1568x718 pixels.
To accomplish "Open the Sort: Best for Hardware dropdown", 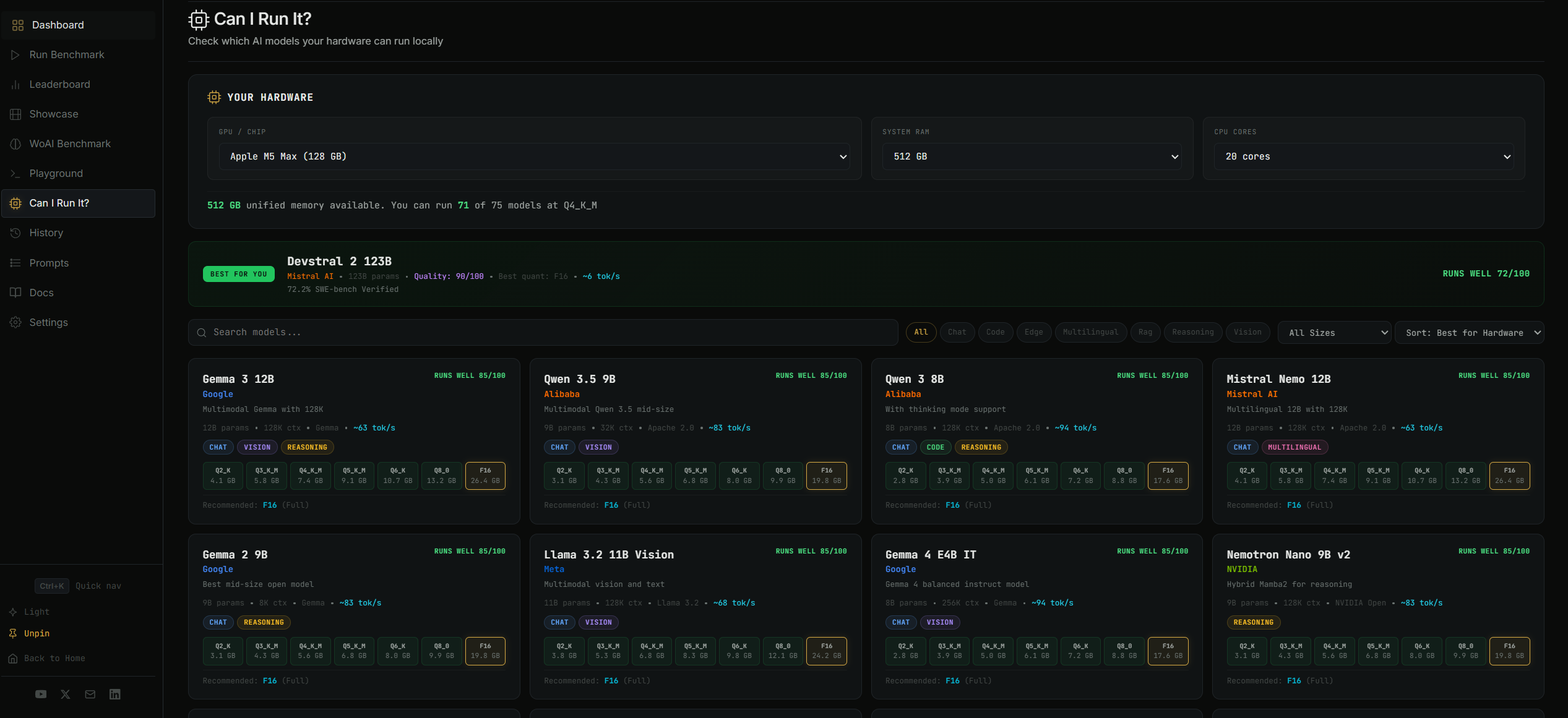I will click(x=1469, y=333).
